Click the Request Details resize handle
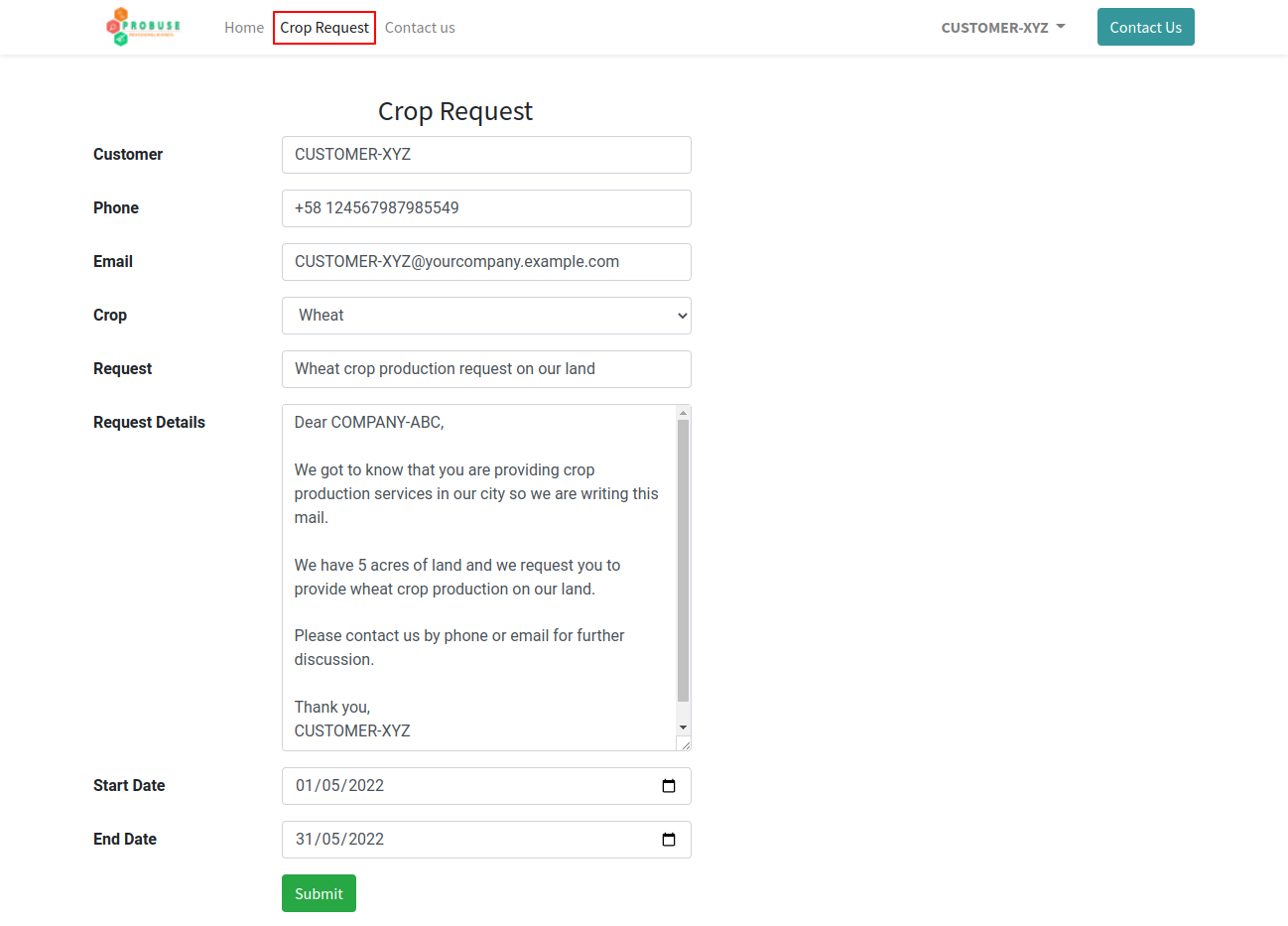The width and height of the screenshot is (1288, 926). [x=684, y=743]
